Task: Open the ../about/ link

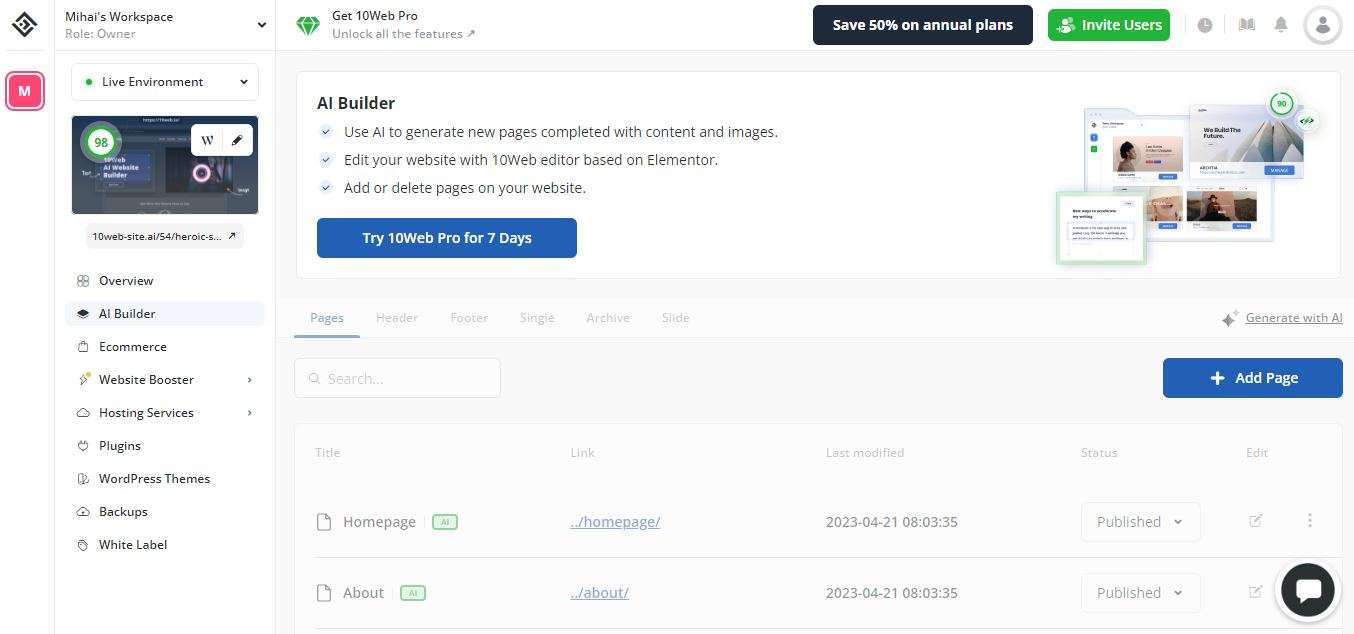Action: tap(599, 593)
